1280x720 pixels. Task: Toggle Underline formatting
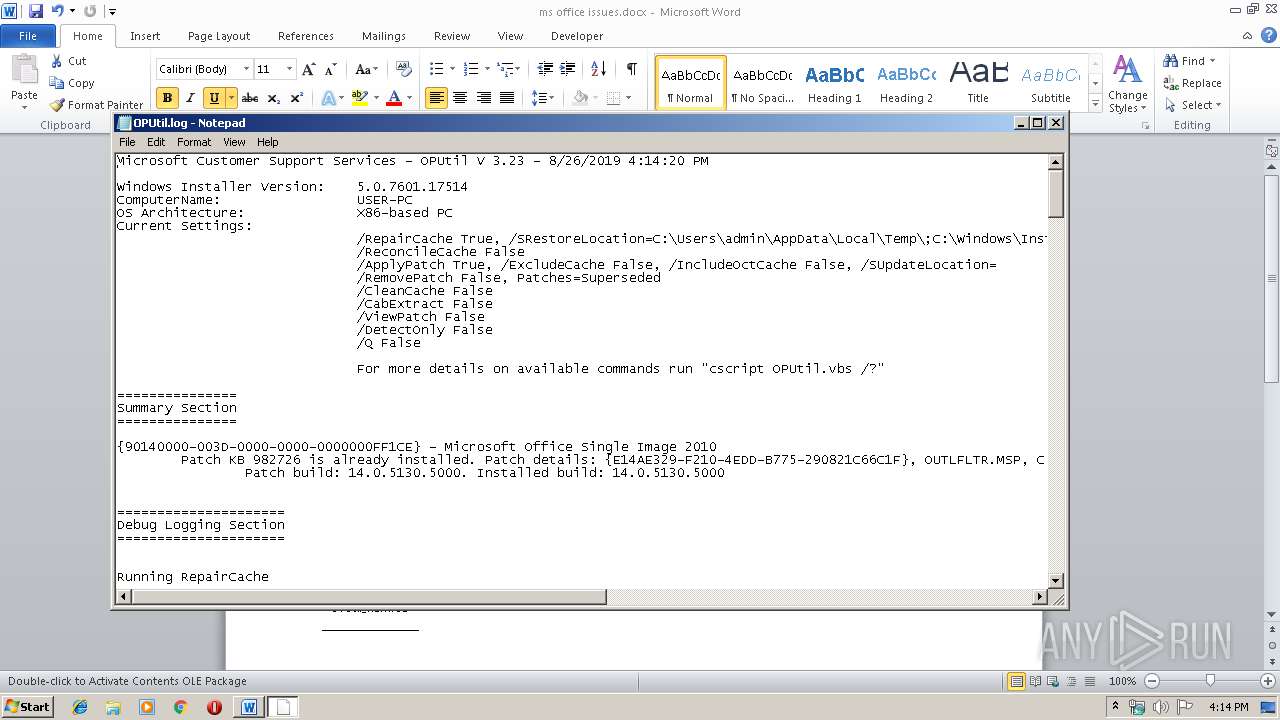213,98
